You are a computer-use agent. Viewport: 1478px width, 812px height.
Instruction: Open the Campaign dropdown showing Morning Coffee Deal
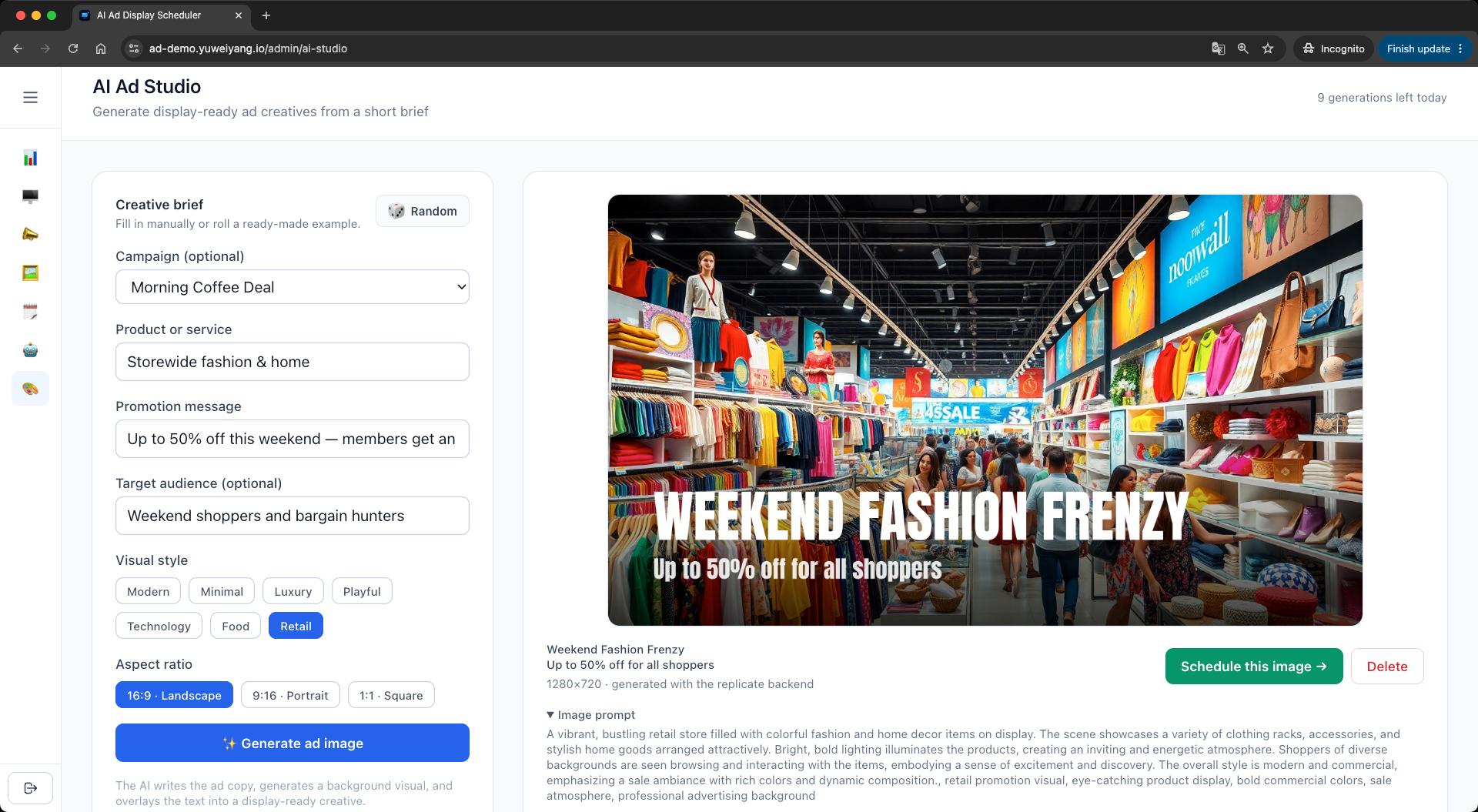pos(293,287)
